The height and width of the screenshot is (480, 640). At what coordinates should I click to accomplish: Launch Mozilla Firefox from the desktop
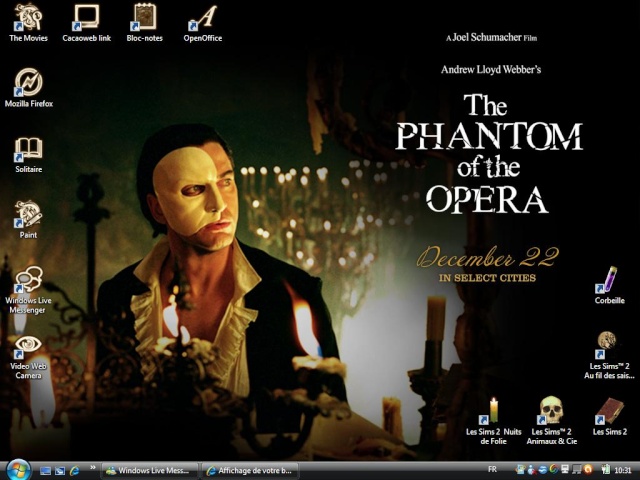[29, 88]
